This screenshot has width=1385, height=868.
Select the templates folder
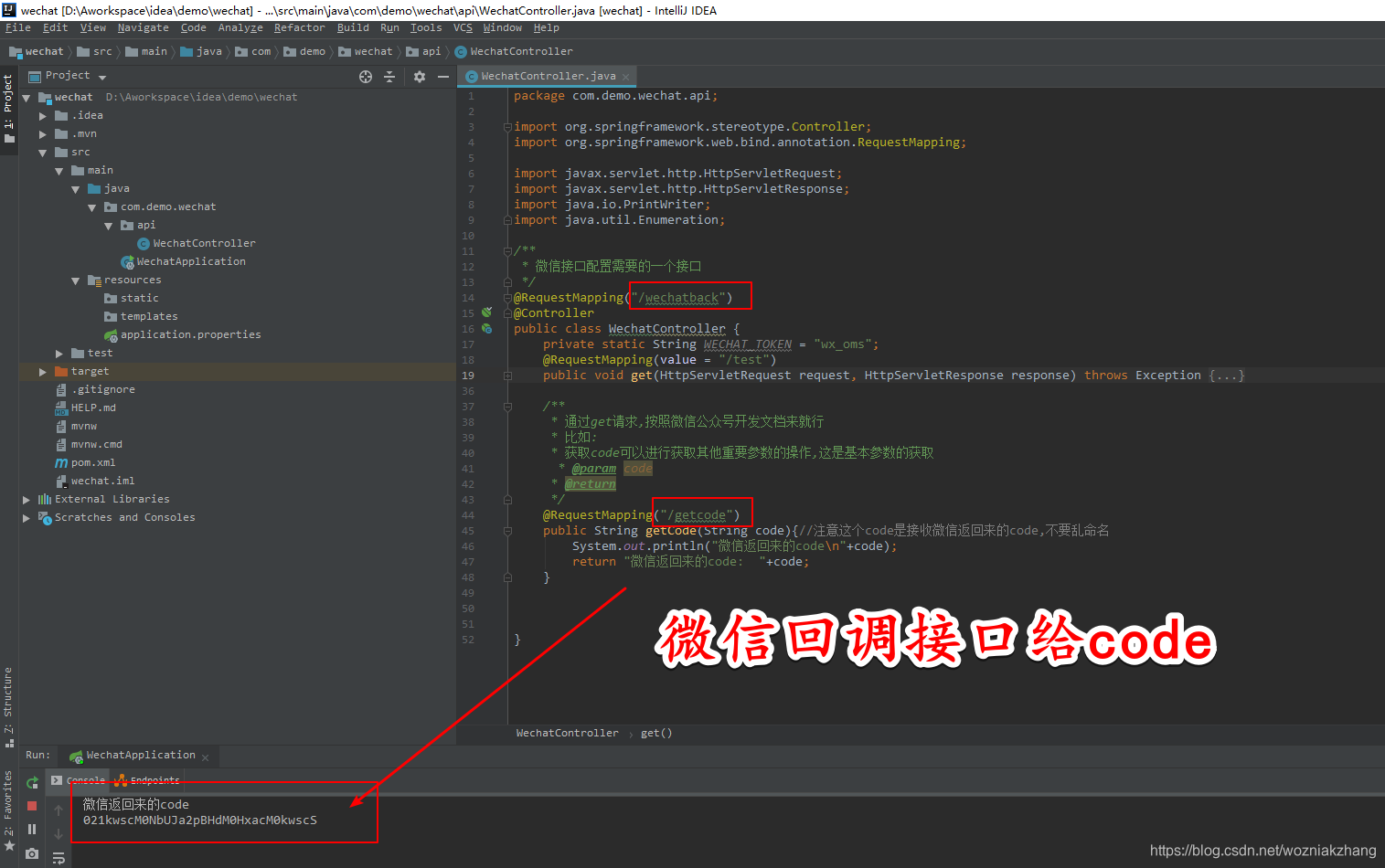click(142, 317)
